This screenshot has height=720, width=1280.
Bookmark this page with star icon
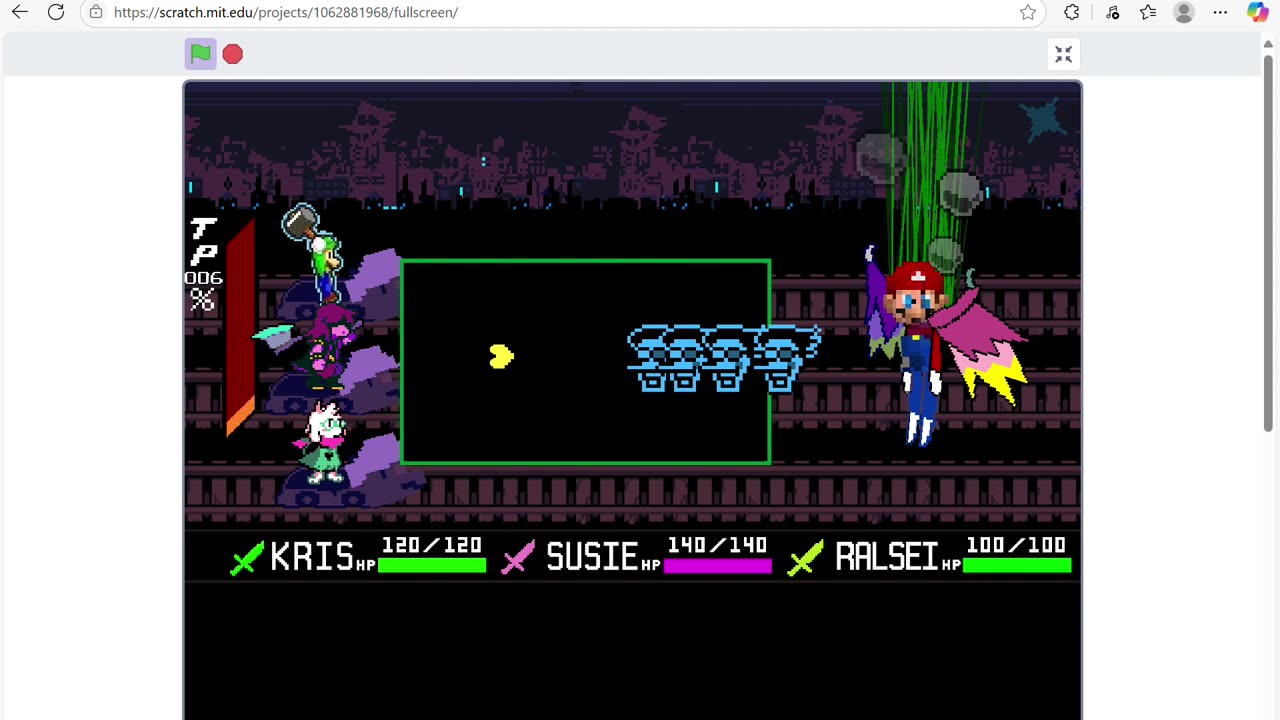click(x=1028, y=12)
